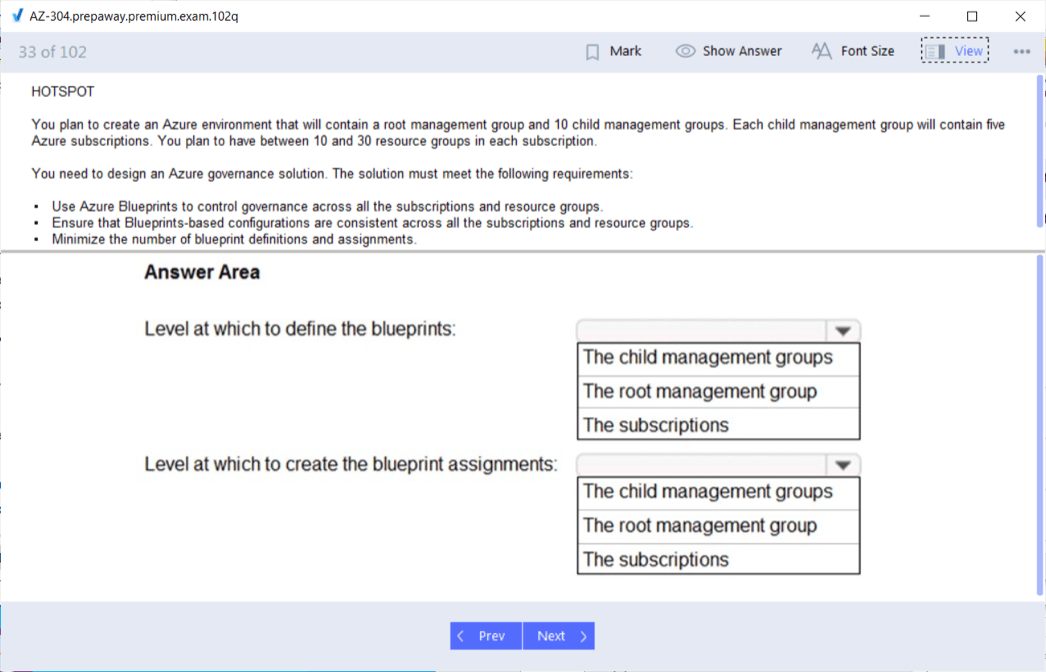Select subscriptions for define blueprints
The height and width of the screenshot is (672, 1046).
(x=718, y=424)
